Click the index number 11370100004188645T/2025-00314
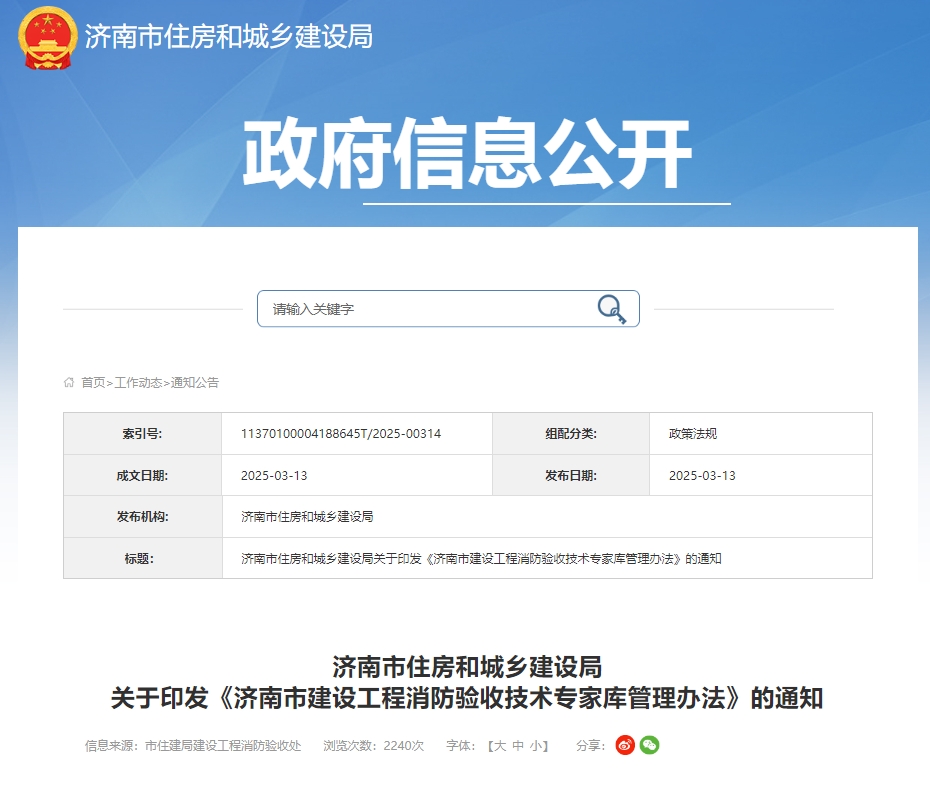This screenshot has height=792, width=930. [341, 434]
